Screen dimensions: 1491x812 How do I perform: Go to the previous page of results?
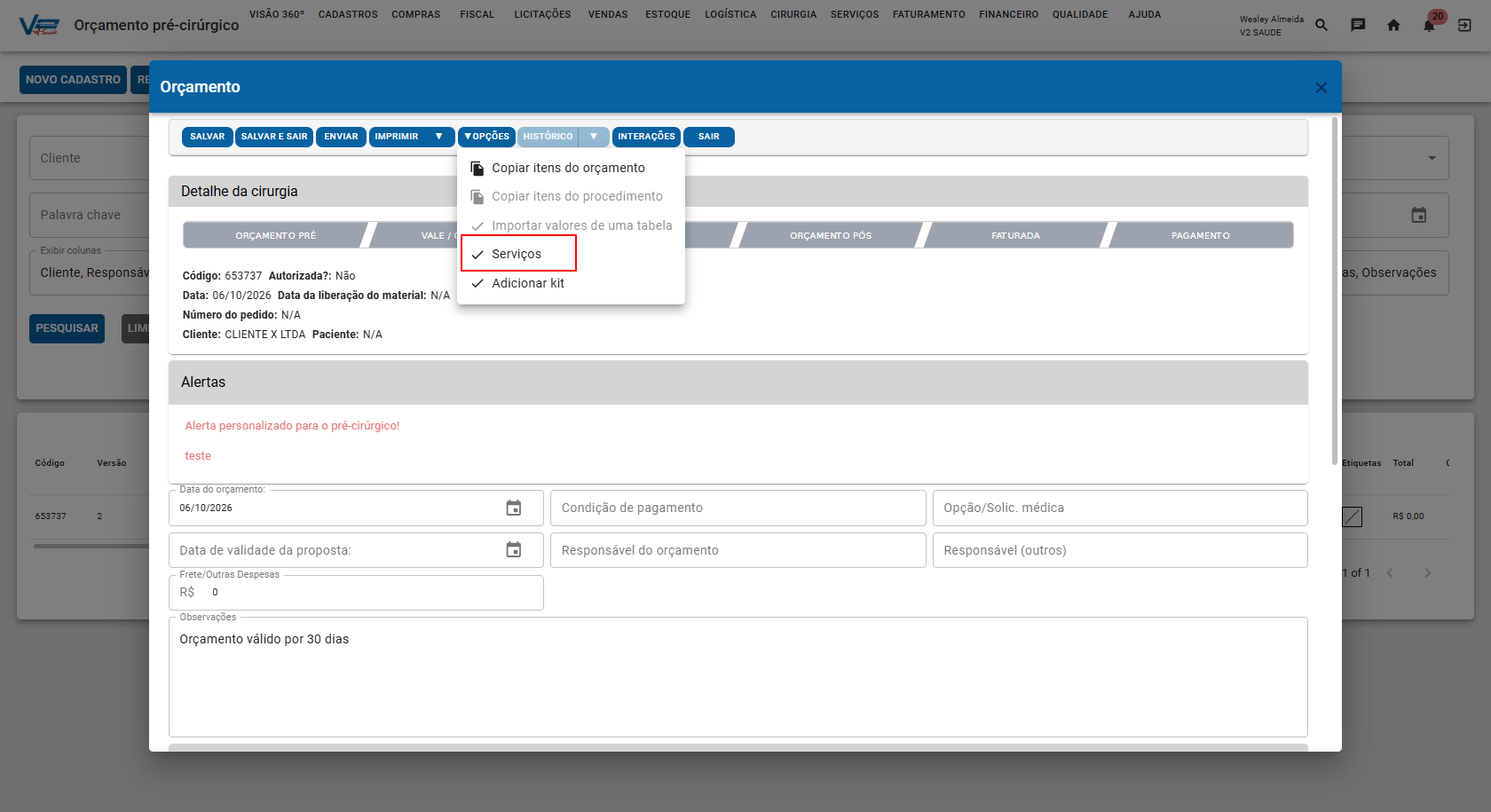click(x=1390, y=573)
